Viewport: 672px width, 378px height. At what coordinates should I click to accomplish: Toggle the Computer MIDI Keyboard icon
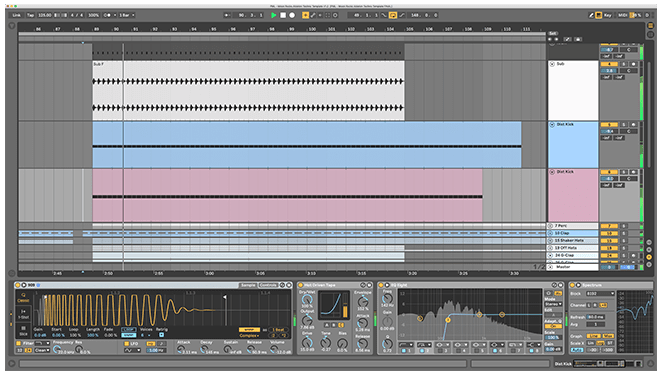[599, 15]
